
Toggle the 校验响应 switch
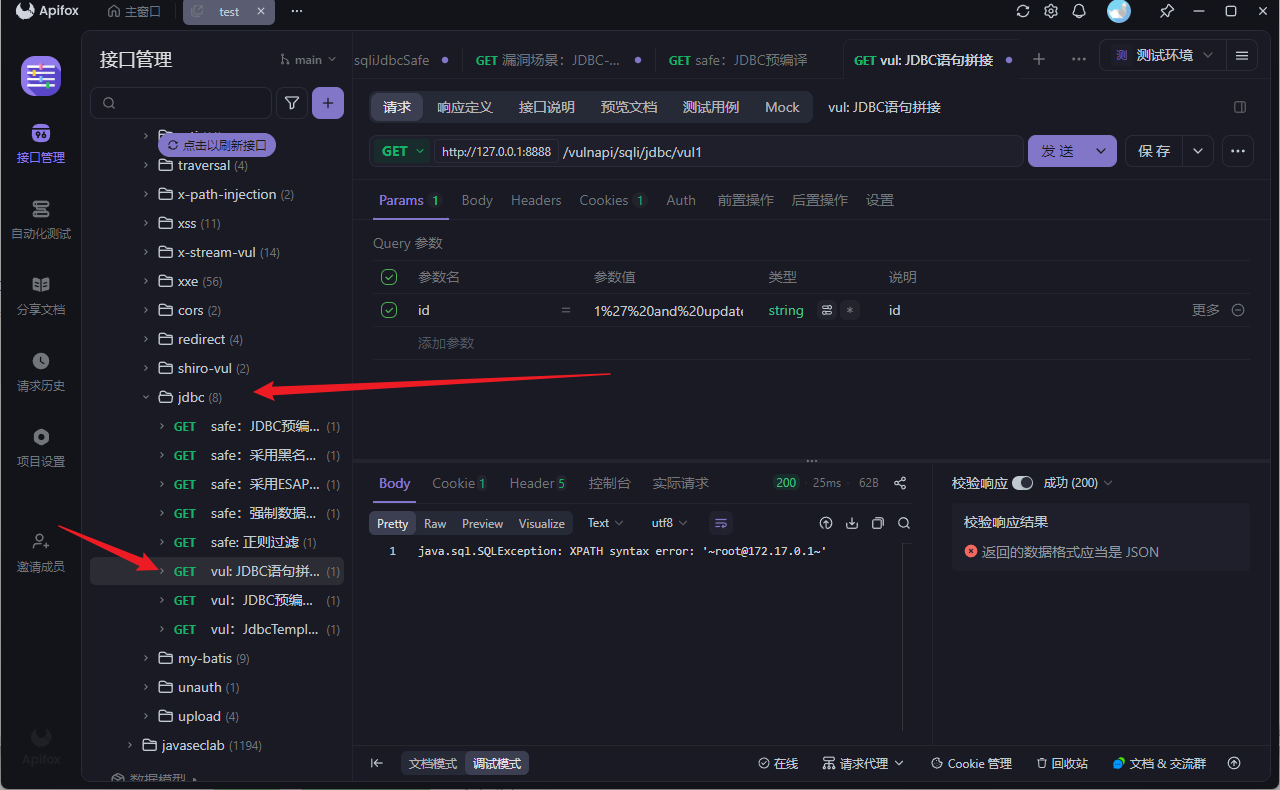[1022, 483]
